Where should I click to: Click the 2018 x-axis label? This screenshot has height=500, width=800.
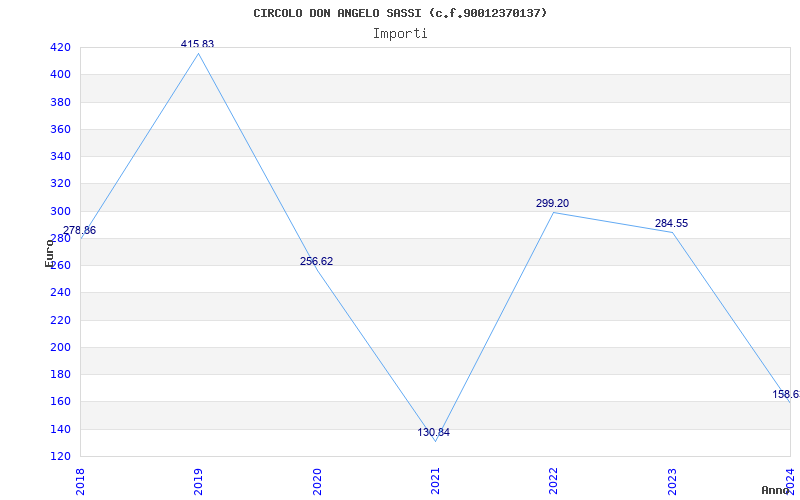pos(80,481)
